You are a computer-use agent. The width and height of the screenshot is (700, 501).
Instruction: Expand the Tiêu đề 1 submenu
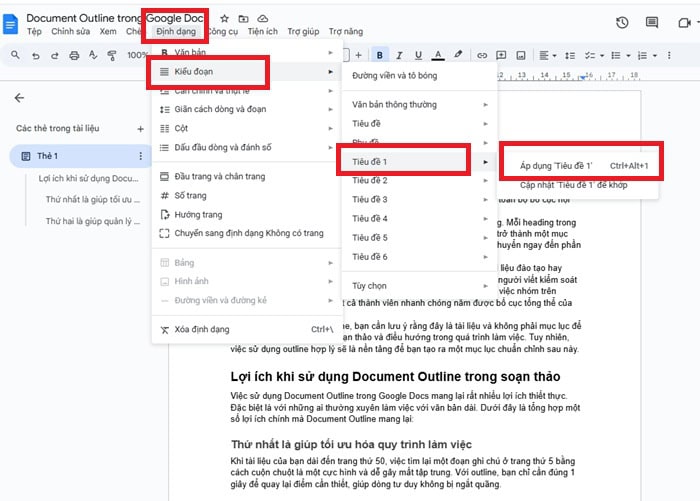coord(420,162)
